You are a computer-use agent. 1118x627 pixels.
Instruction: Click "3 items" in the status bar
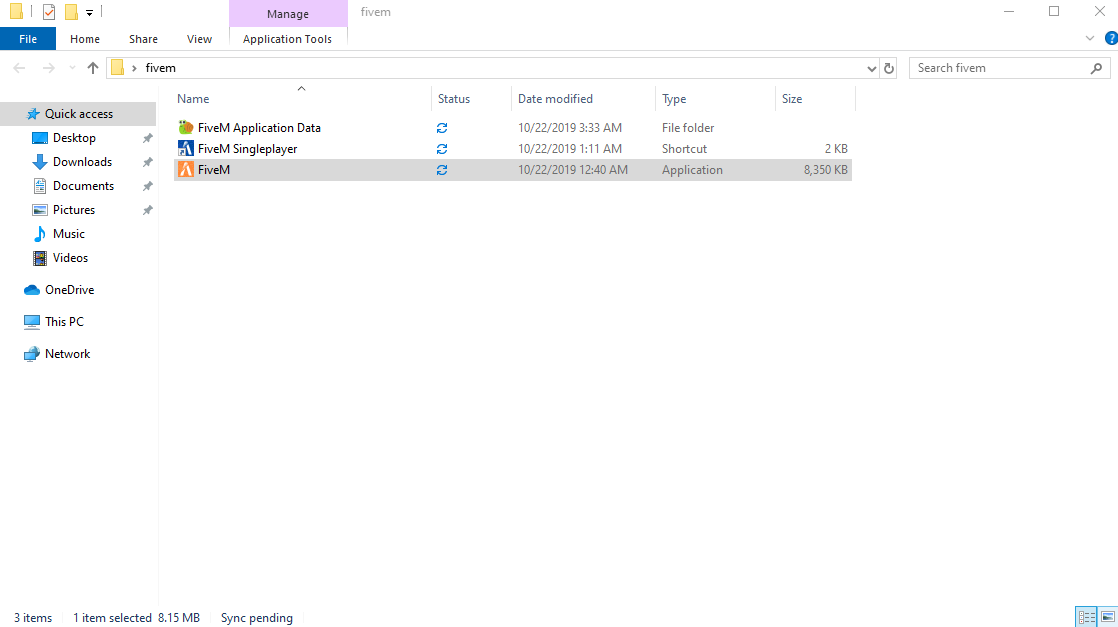33,618
